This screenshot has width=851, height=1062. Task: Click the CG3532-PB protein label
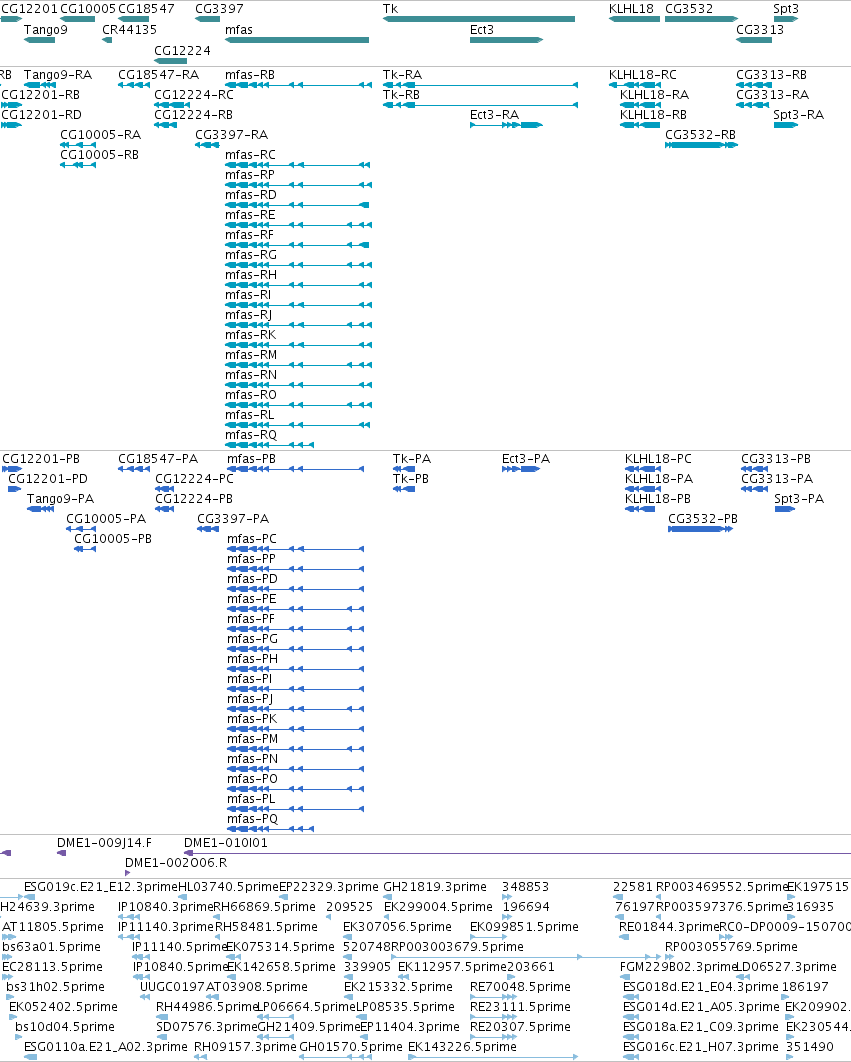point(703,519)
